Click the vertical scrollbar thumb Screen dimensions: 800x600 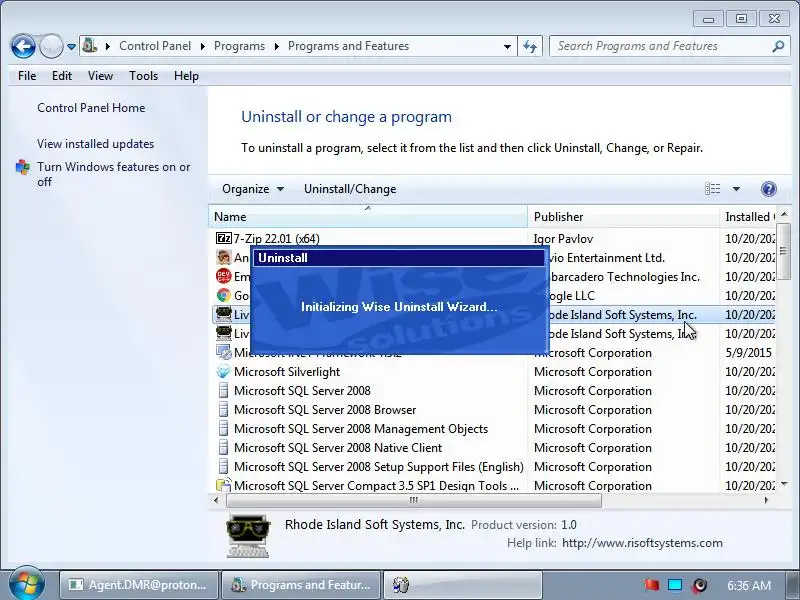pyautogui.click(x=784, y=251)
